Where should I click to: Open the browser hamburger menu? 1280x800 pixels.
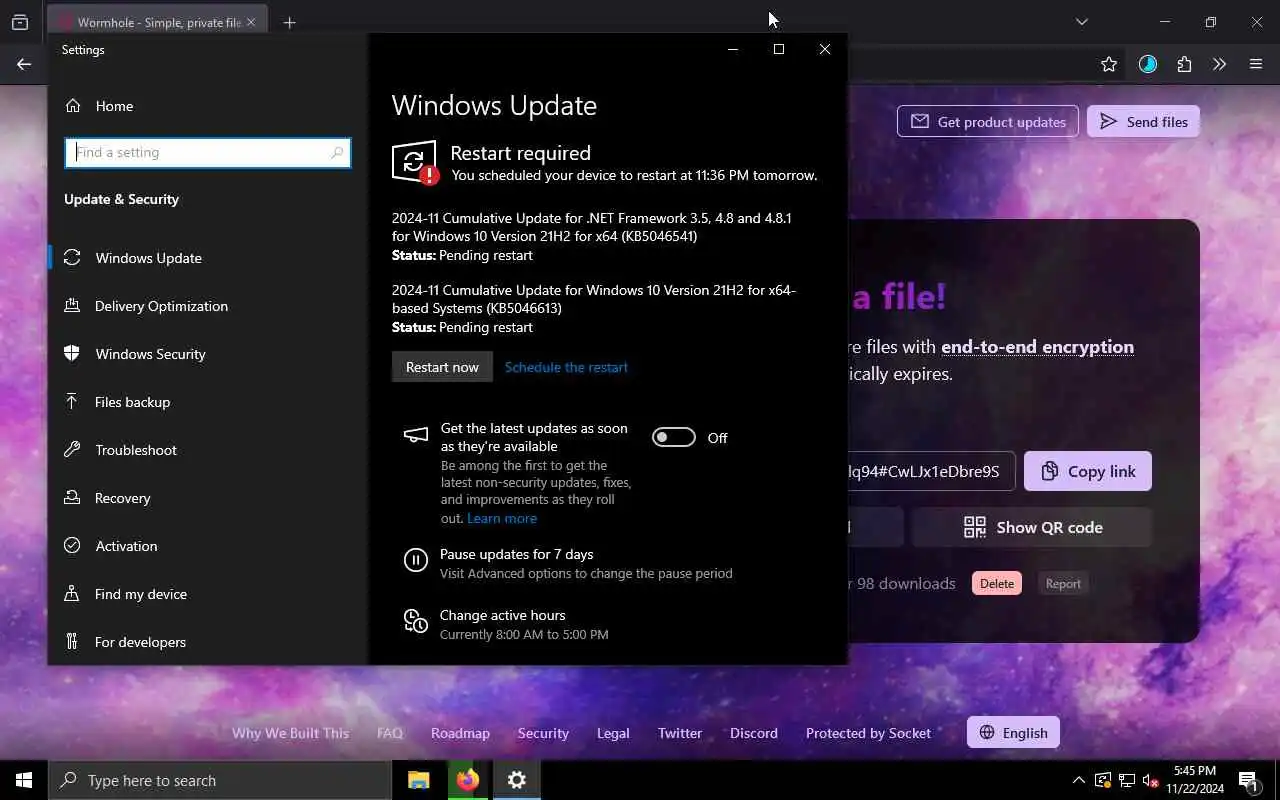click(x=1256, y=64)
